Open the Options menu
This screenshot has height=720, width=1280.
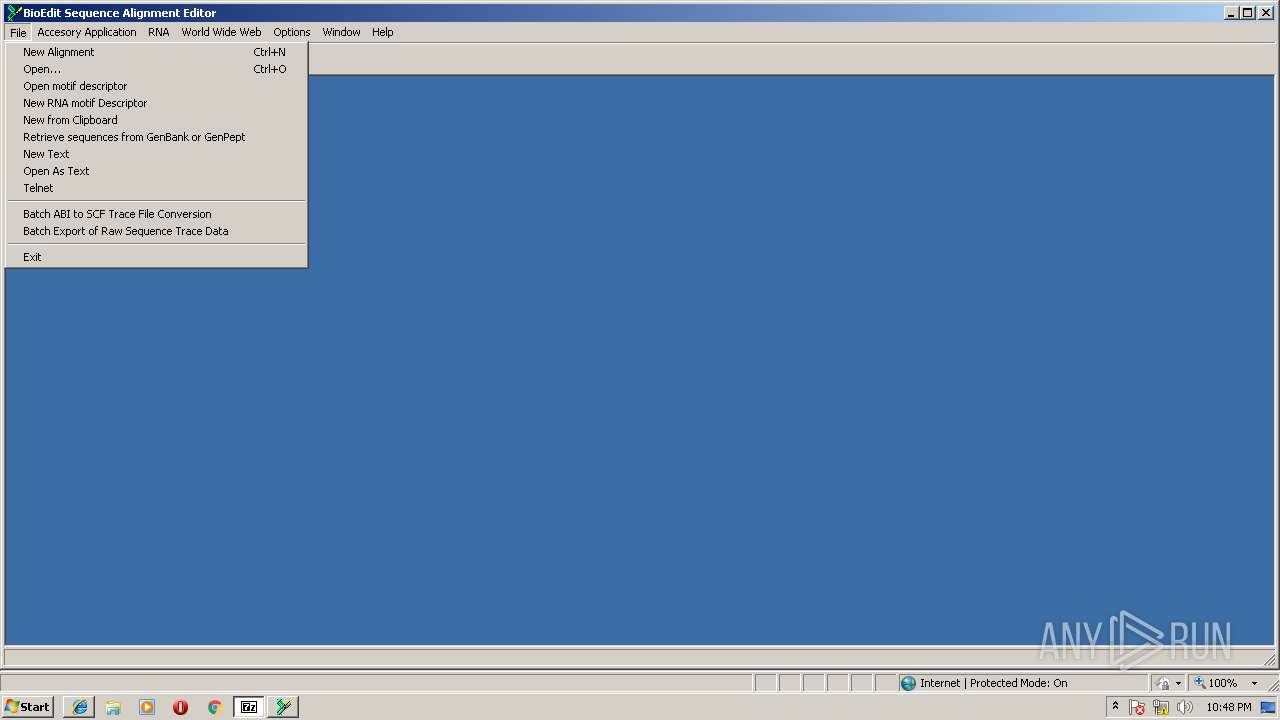click(x=292, y=32)
